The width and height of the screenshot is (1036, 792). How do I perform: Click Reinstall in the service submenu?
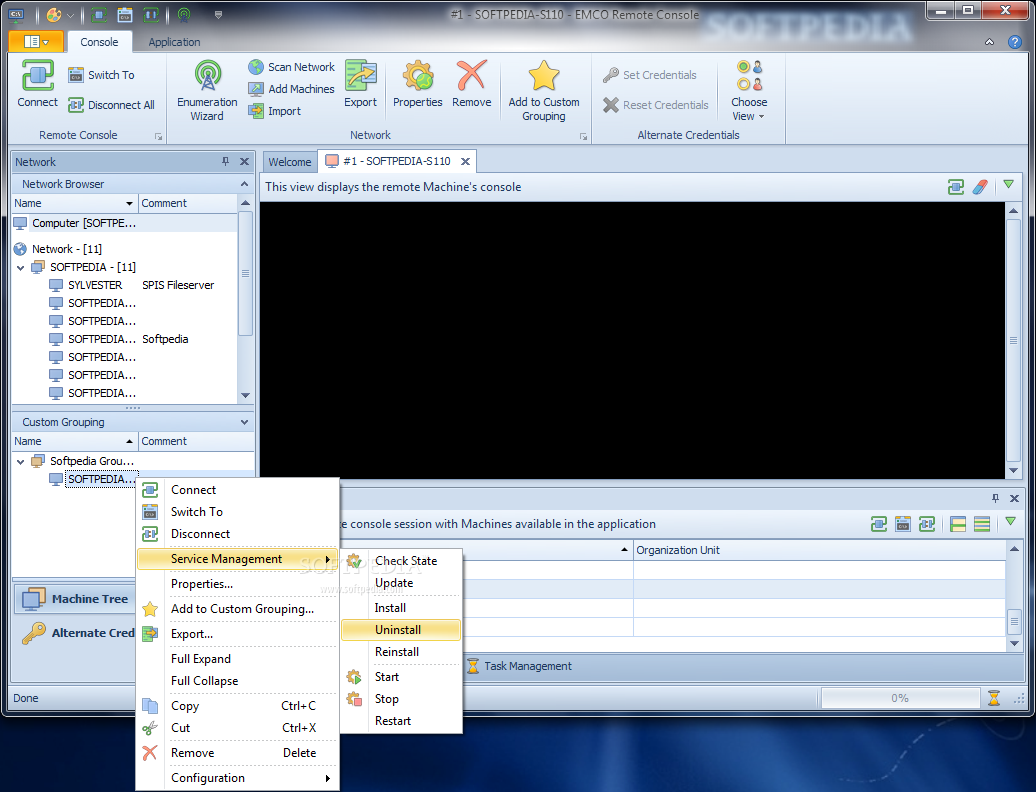pos(401,651)
